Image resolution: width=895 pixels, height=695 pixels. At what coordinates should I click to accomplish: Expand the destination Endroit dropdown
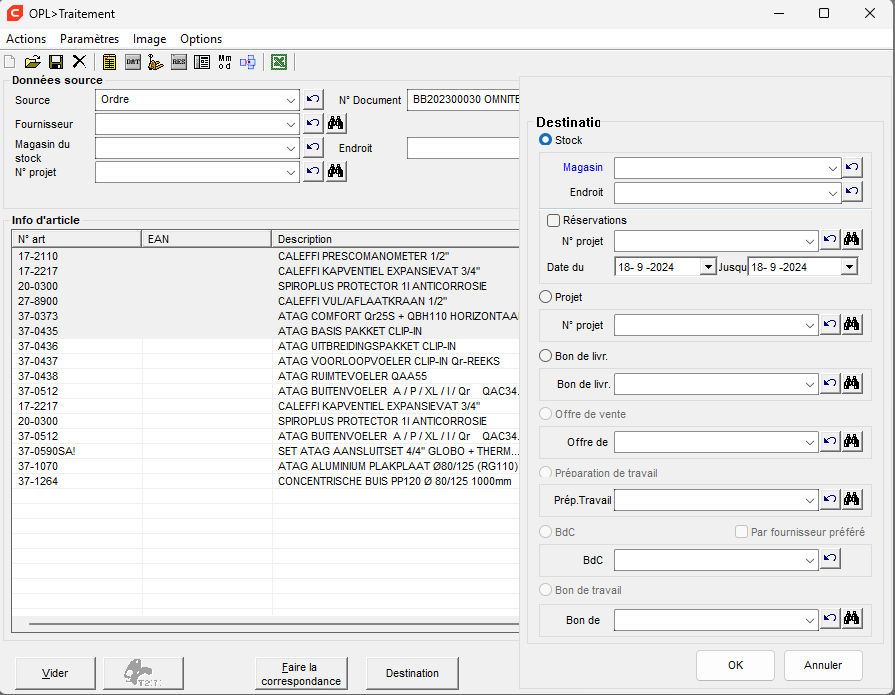click(832, 193)
